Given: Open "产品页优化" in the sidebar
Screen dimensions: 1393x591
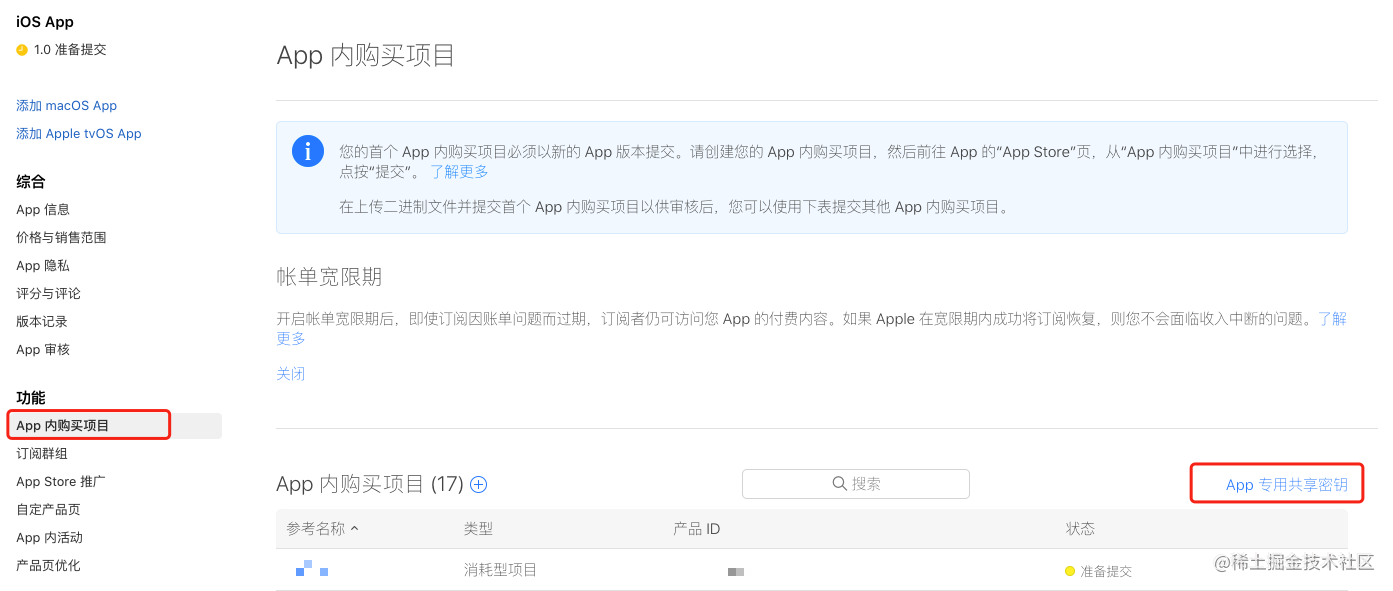Looking at the screenshot, I should [x=46, y=565].
